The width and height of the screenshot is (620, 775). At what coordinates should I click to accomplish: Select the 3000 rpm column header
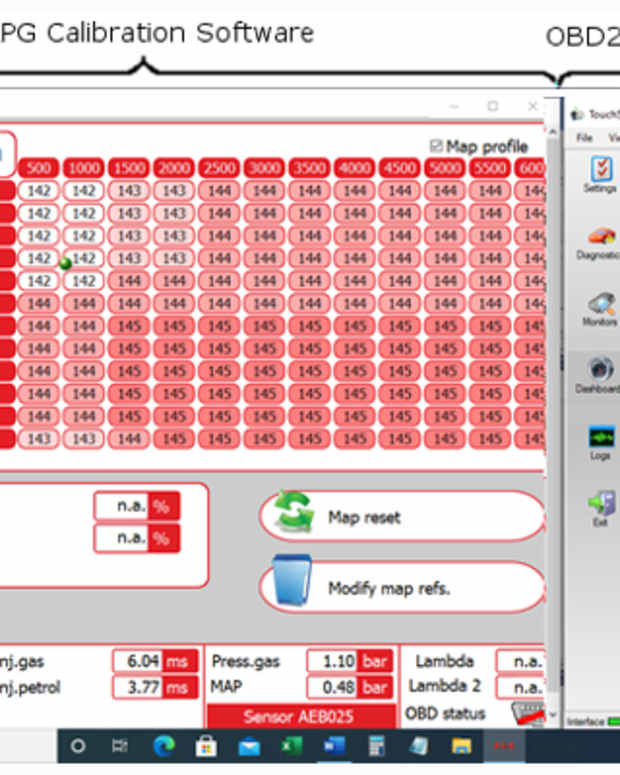point(265,168)
